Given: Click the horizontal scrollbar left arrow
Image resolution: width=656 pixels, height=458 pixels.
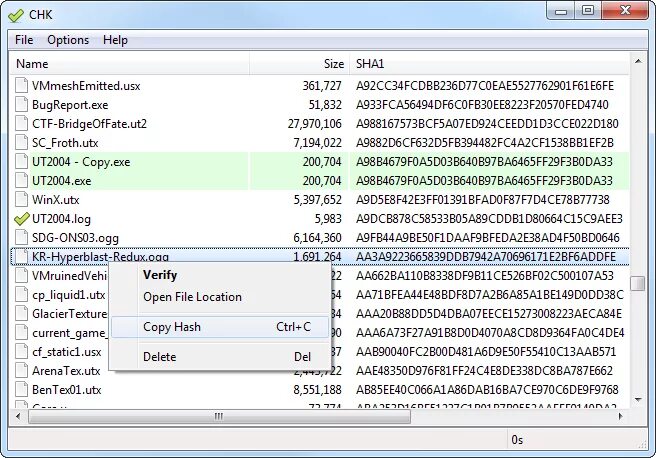Looking at the screenshot, I should 18,416.
